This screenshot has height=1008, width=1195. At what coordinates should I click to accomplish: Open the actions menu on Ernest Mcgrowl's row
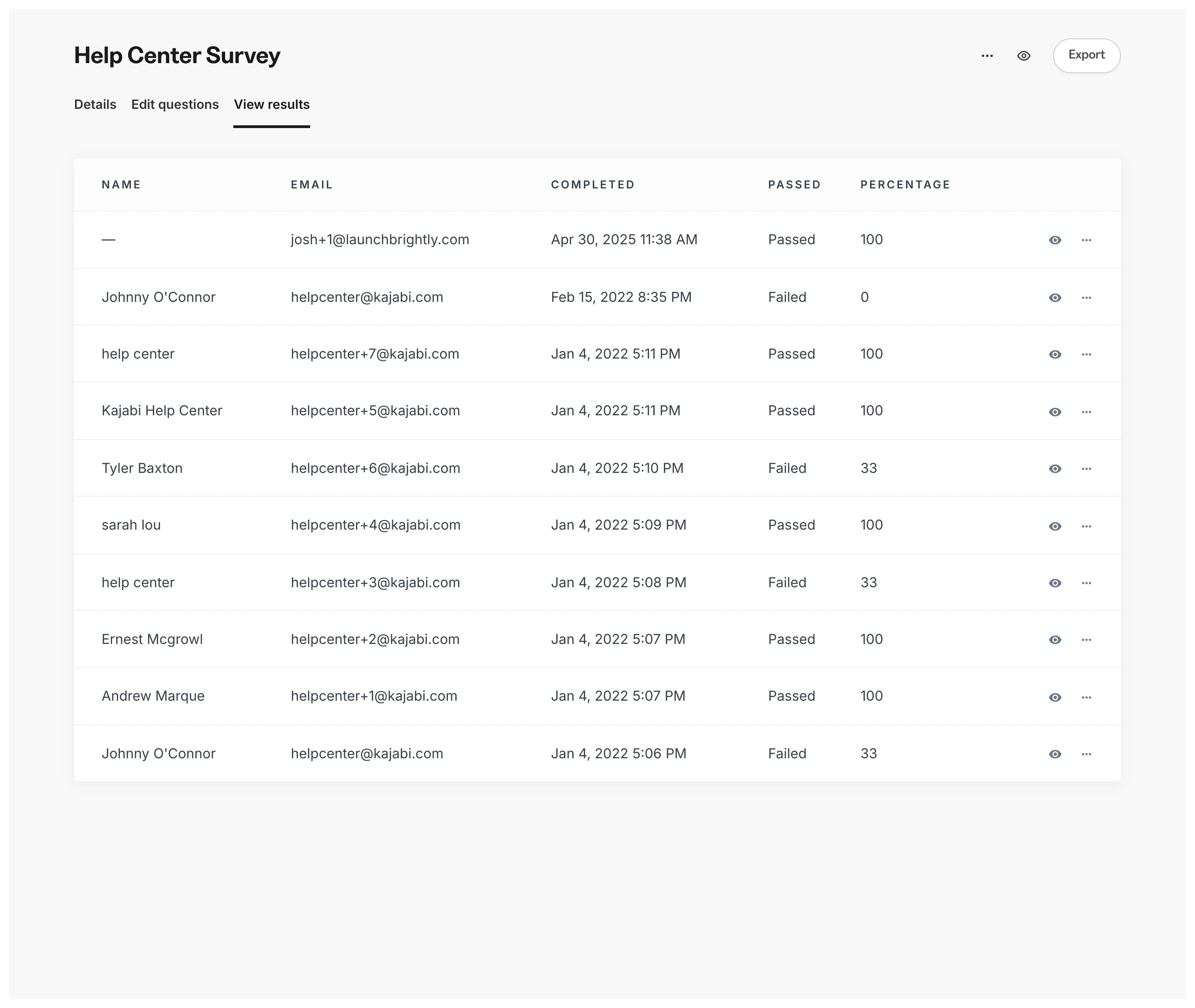[x=1087, y=639]
